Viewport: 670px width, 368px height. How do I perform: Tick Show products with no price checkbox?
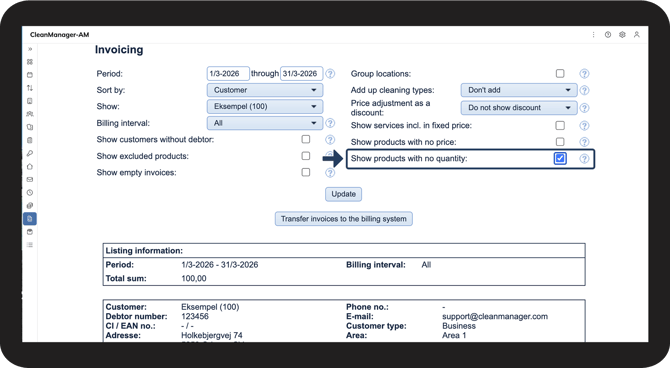[560, 141]
